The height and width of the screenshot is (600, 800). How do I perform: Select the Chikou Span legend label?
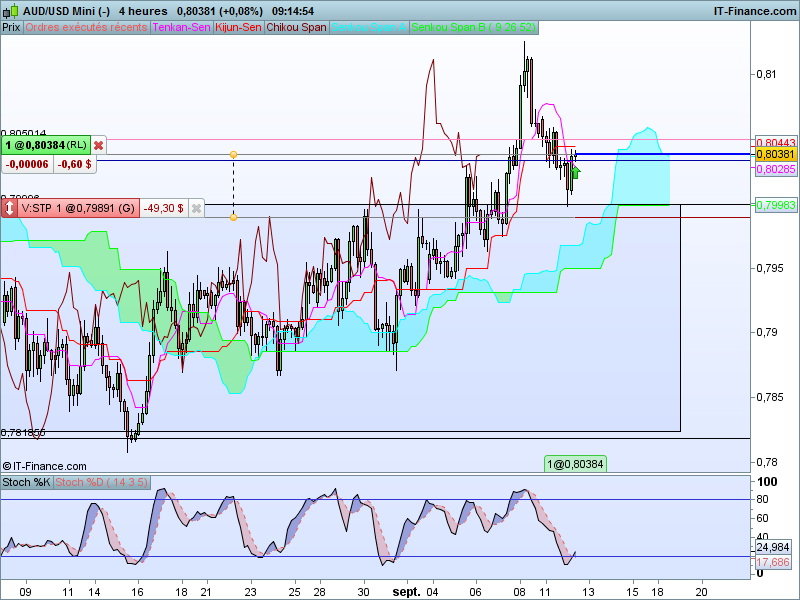click(296, 27)
